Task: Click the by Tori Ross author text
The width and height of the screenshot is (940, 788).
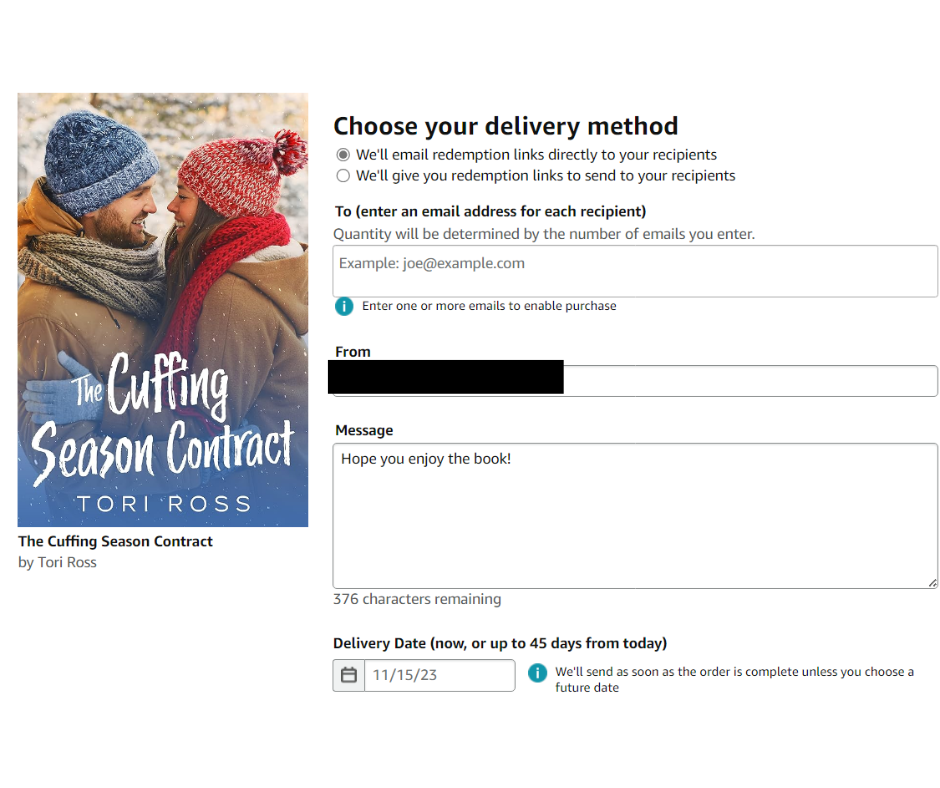Action: (x=57, y=562)
